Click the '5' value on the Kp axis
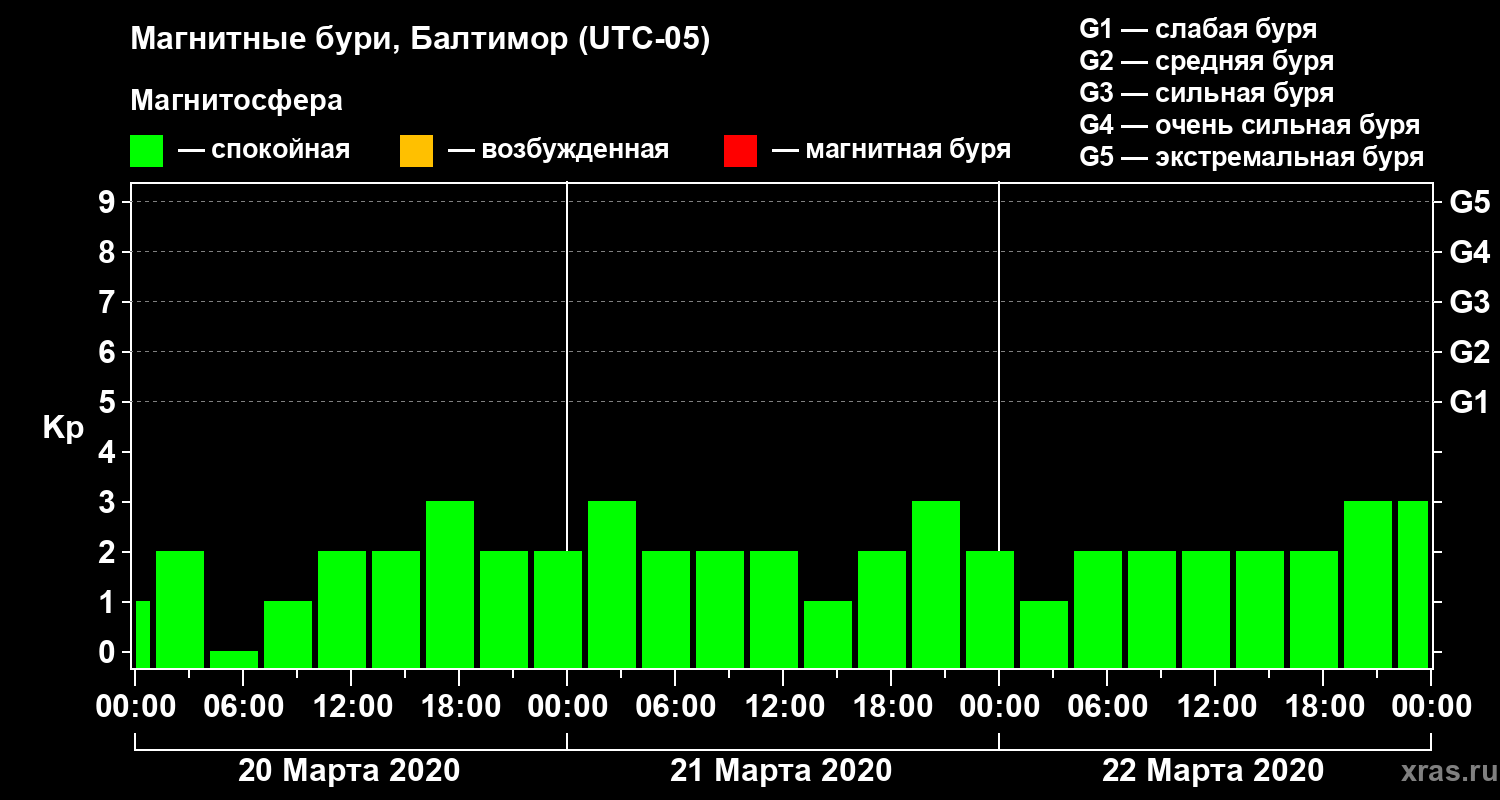This screenshot has width=1500, height=800. 109,402
